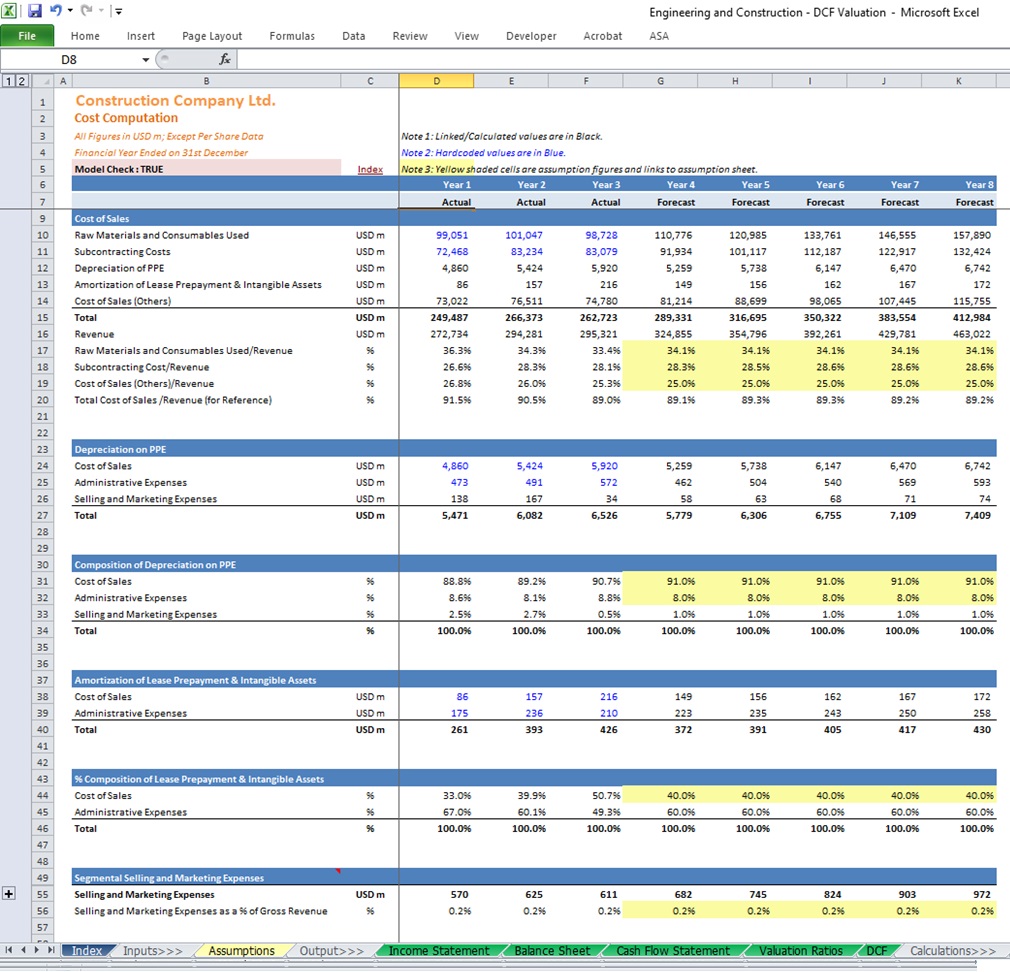
Task: Open the Developer ribbon tab
Action: [531, 36]
